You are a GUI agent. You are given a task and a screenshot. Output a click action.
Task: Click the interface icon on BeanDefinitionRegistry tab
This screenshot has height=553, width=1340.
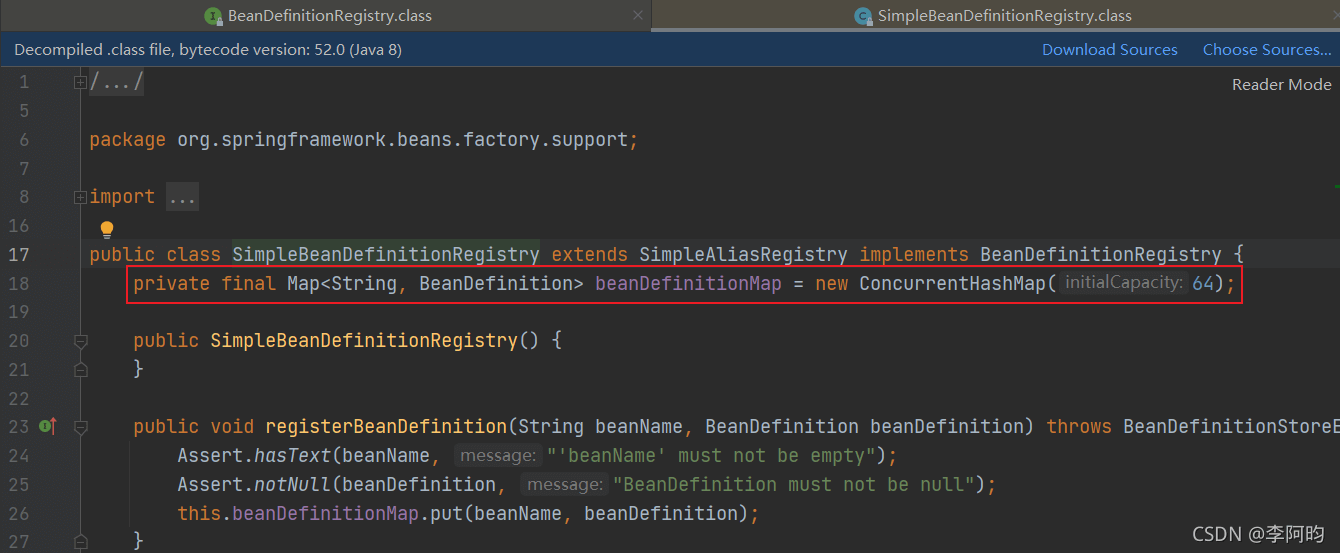212,16
